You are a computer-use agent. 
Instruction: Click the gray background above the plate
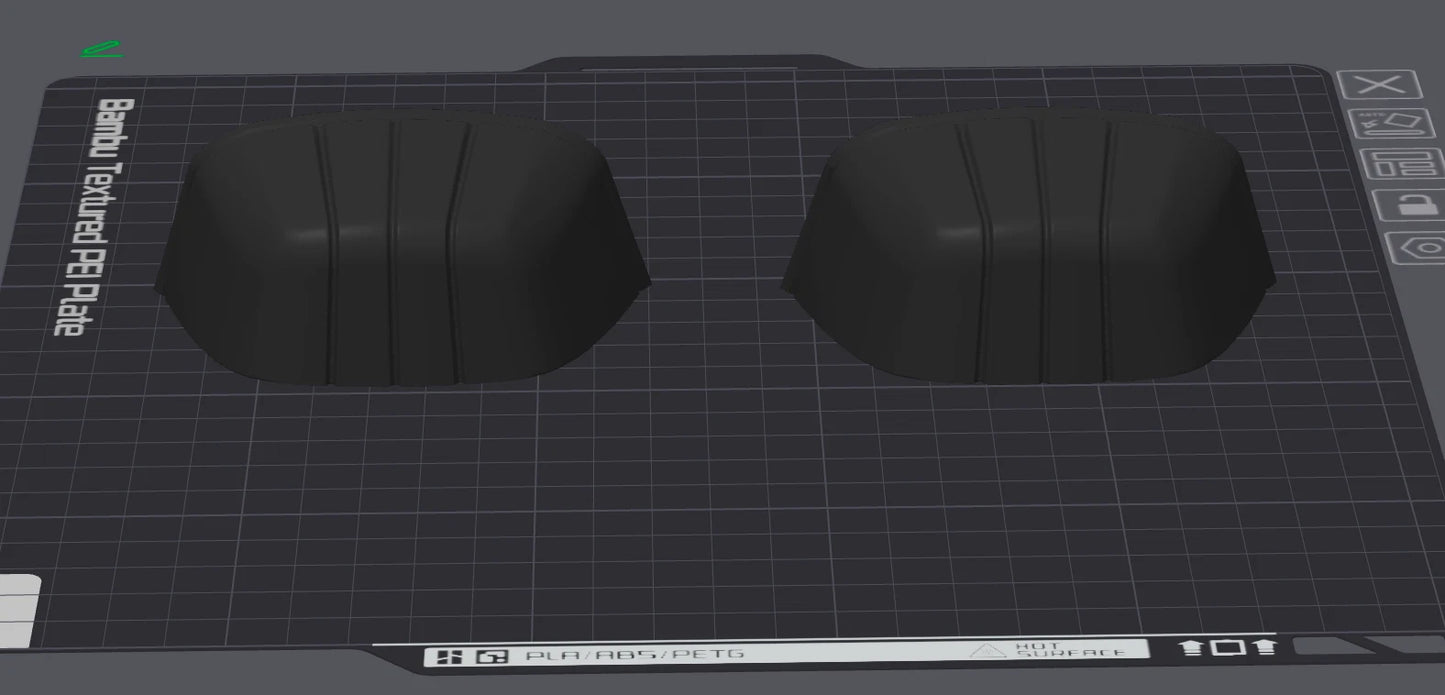tap(700, 25)
